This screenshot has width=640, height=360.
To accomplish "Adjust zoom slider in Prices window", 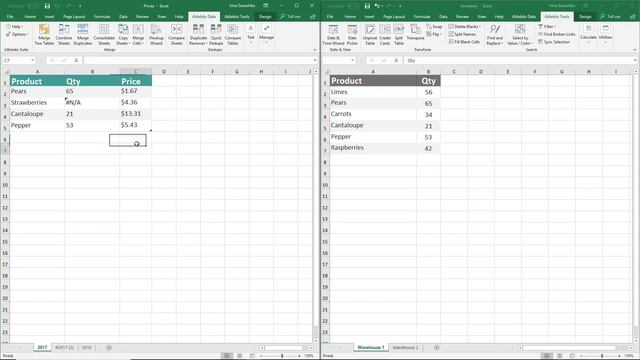I will 282,356.
